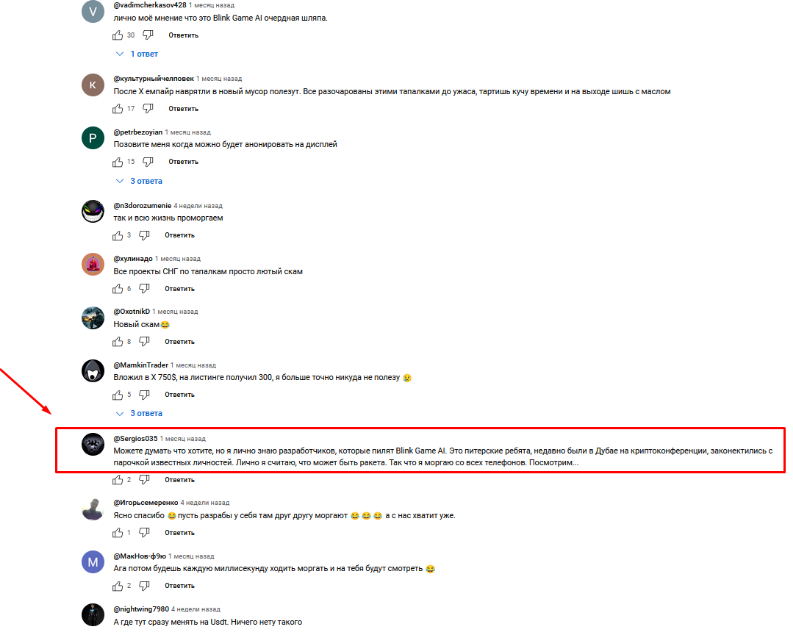
Task: Dislike the comment by @n3dorozumenie
Action: (144, 235)
